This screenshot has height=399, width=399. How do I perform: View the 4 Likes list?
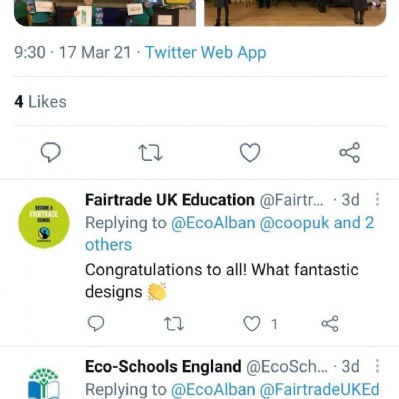[40, 102]
